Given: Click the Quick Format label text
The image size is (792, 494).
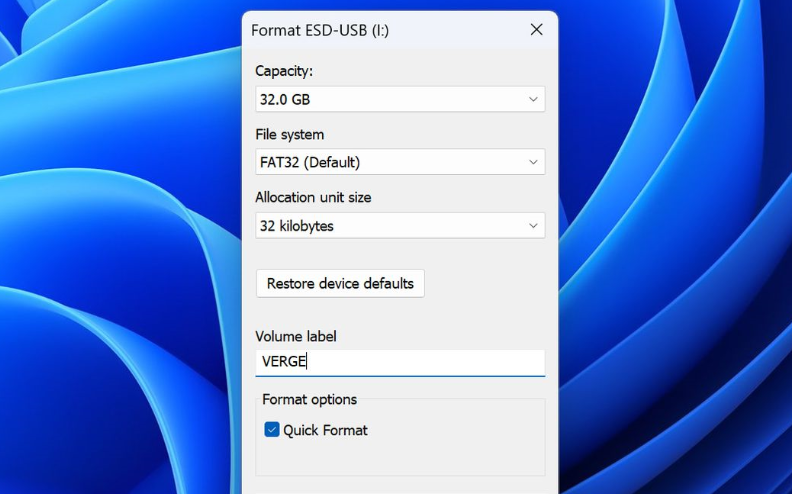Looking at the screenshot, I should 325,430.
